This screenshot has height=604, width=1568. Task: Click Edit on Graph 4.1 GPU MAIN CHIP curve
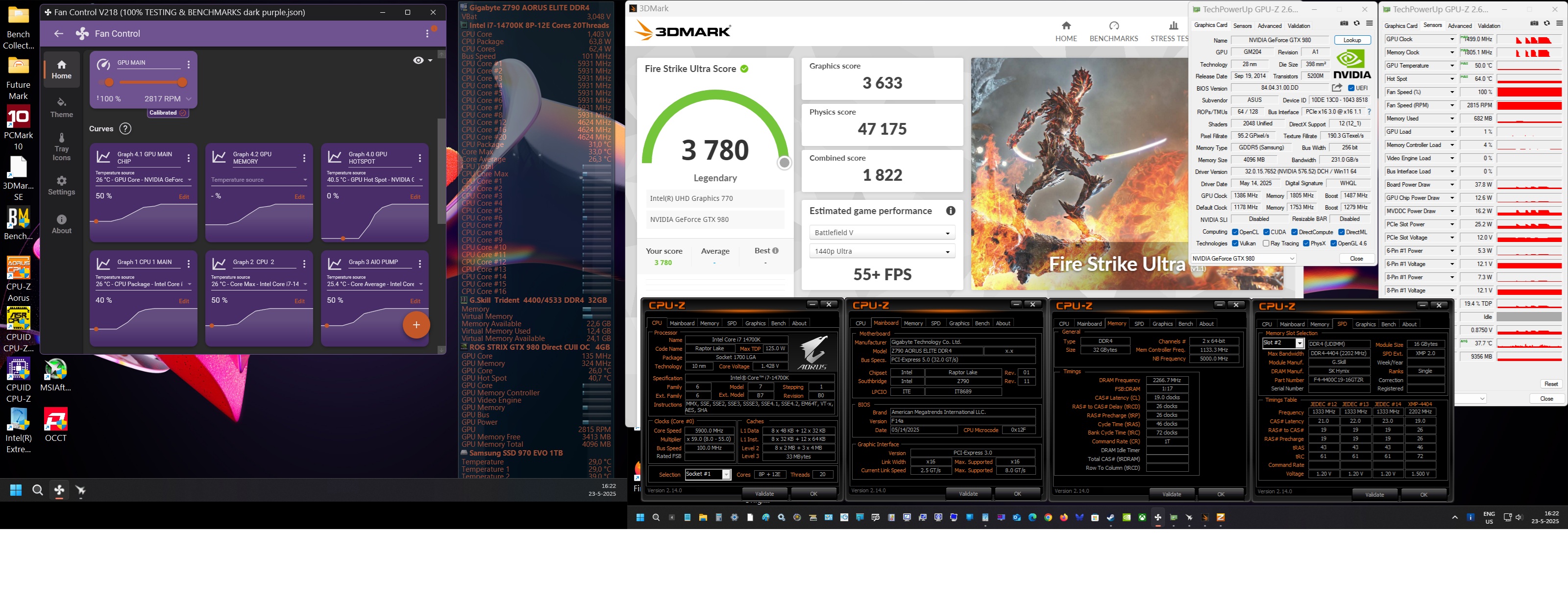pyautogui.click(x=184, y=196)
